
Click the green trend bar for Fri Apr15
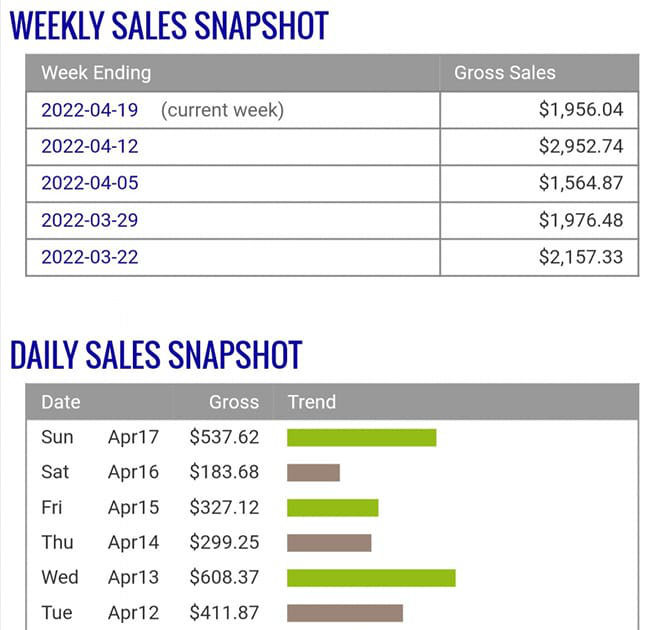(333, 508)
